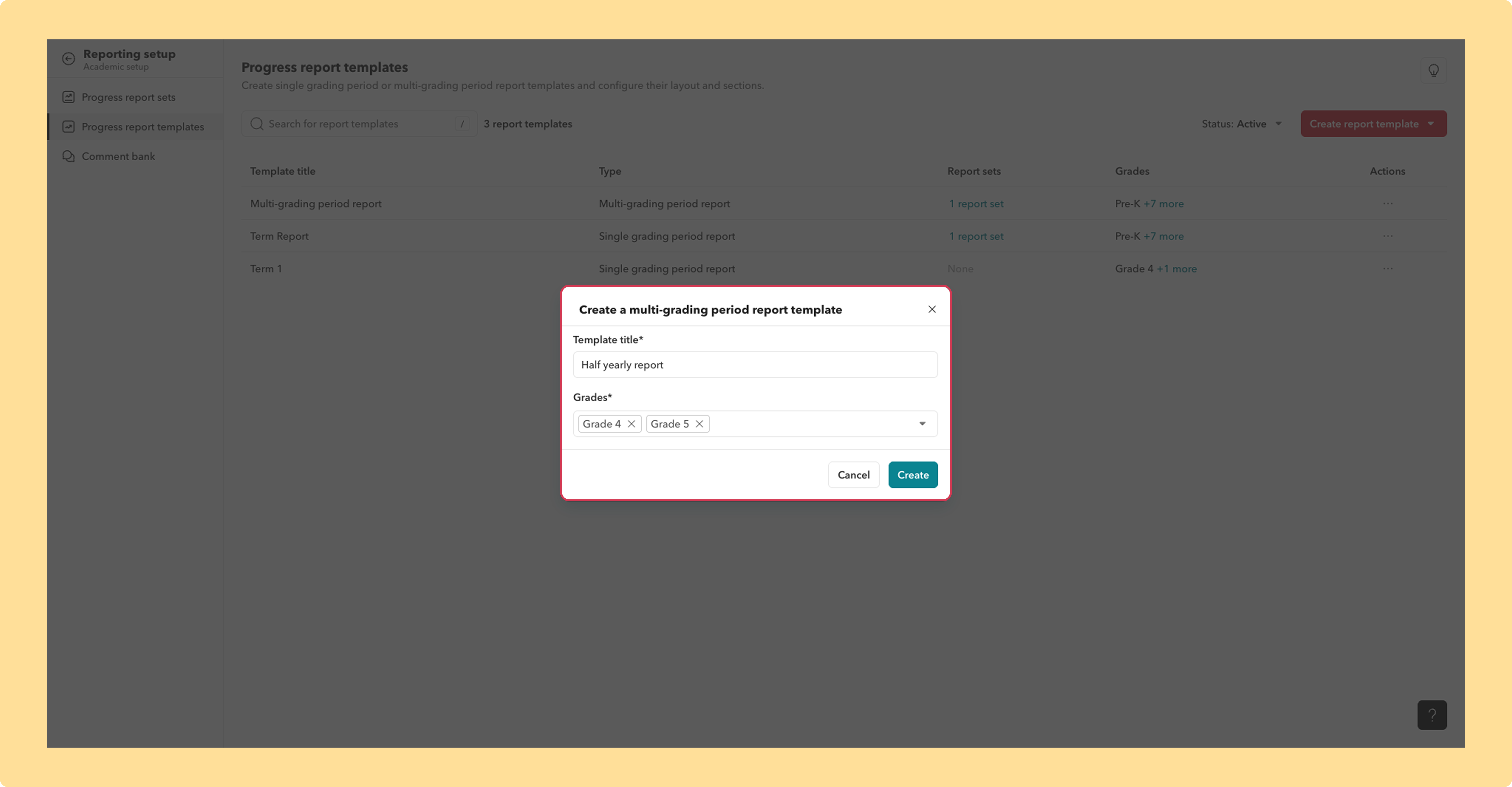Image resolution: width=1512 pixels, height=787 pixels.
Task: Focus the Search for report templates field
Action: click(x=359, y=124)
